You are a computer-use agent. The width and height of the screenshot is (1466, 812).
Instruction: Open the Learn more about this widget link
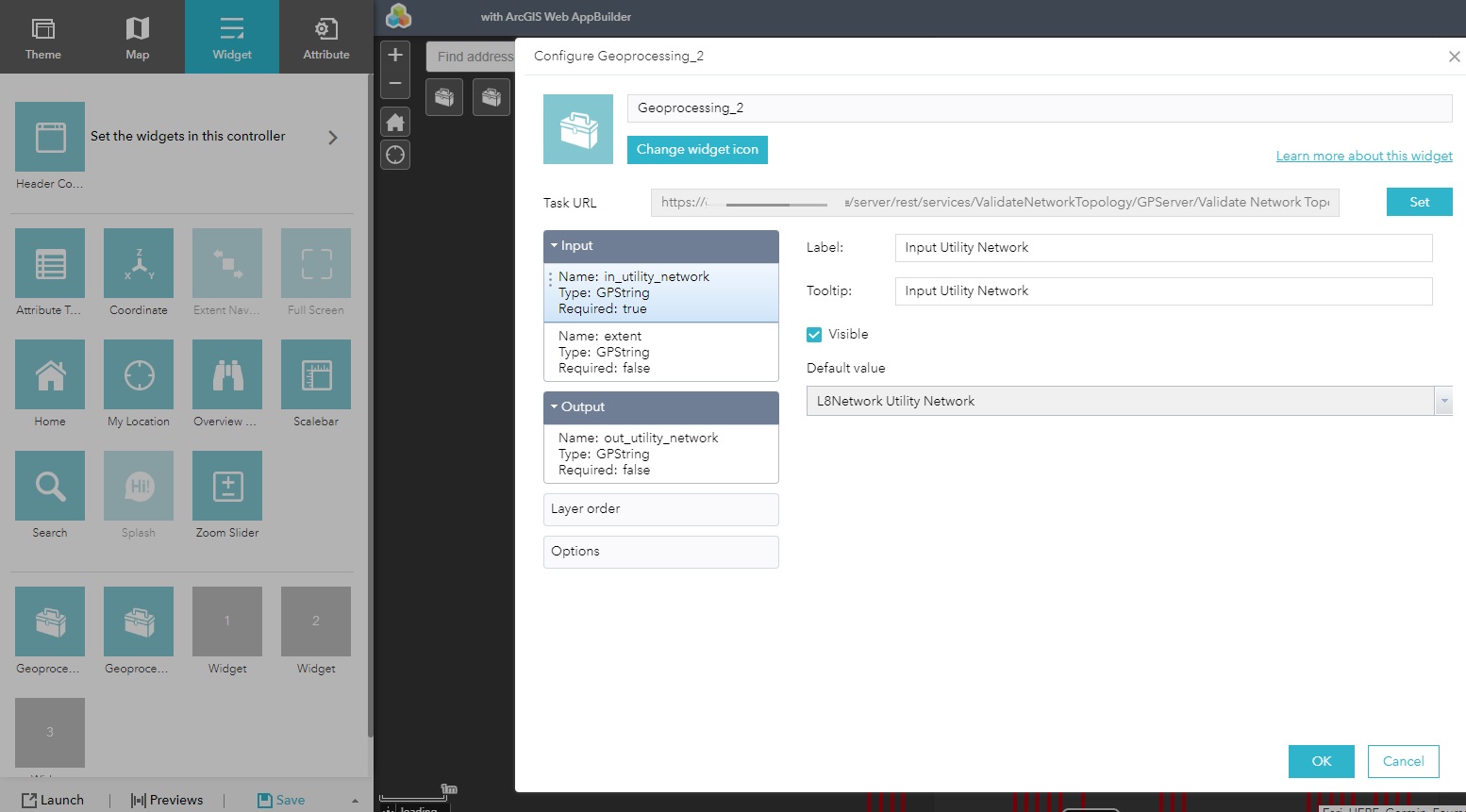tap(1363, 155)
